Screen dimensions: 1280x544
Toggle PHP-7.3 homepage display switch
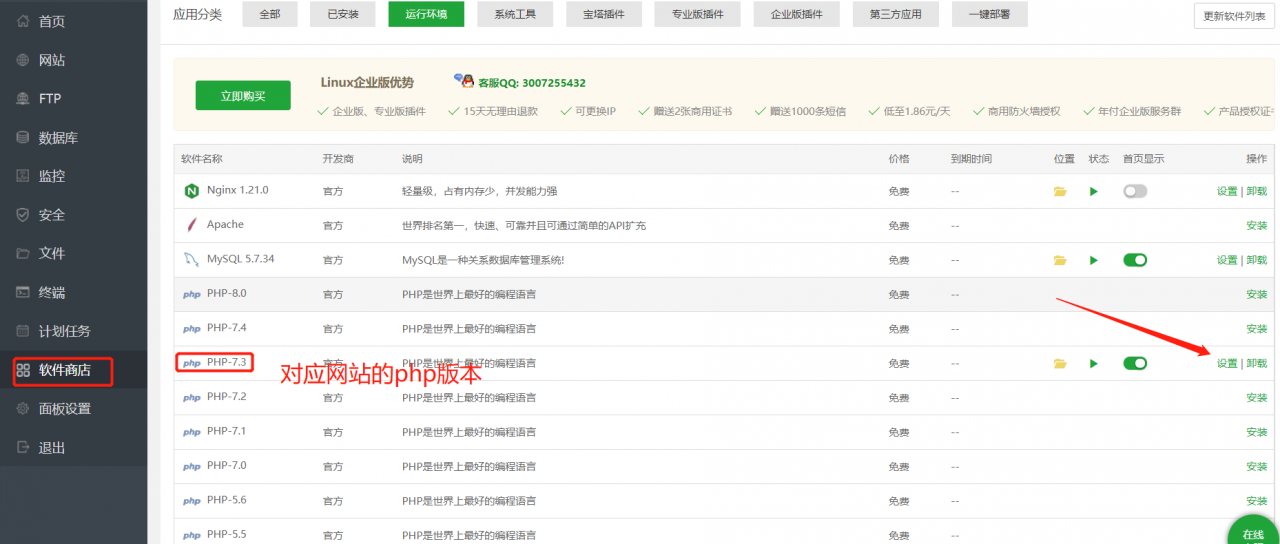pyautogui.click(x=1135, y=363)
